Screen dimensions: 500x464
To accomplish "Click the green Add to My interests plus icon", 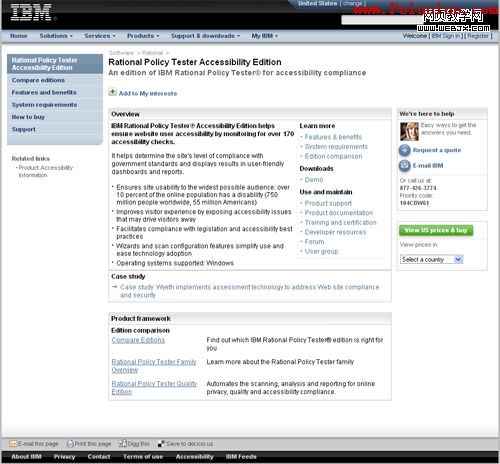I will click(x=113, y=92).
